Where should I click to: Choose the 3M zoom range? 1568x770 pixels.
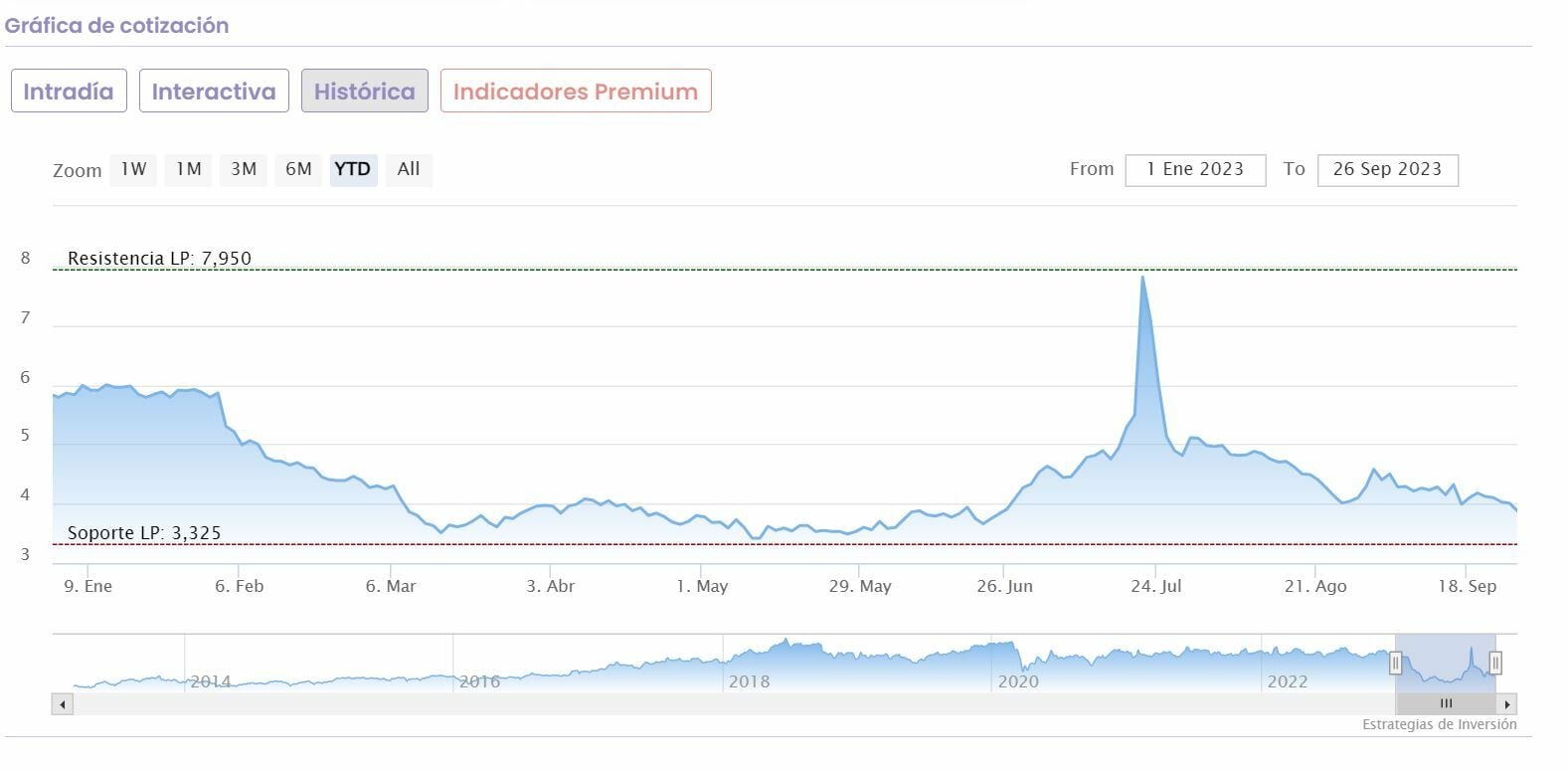click(244, 169)
